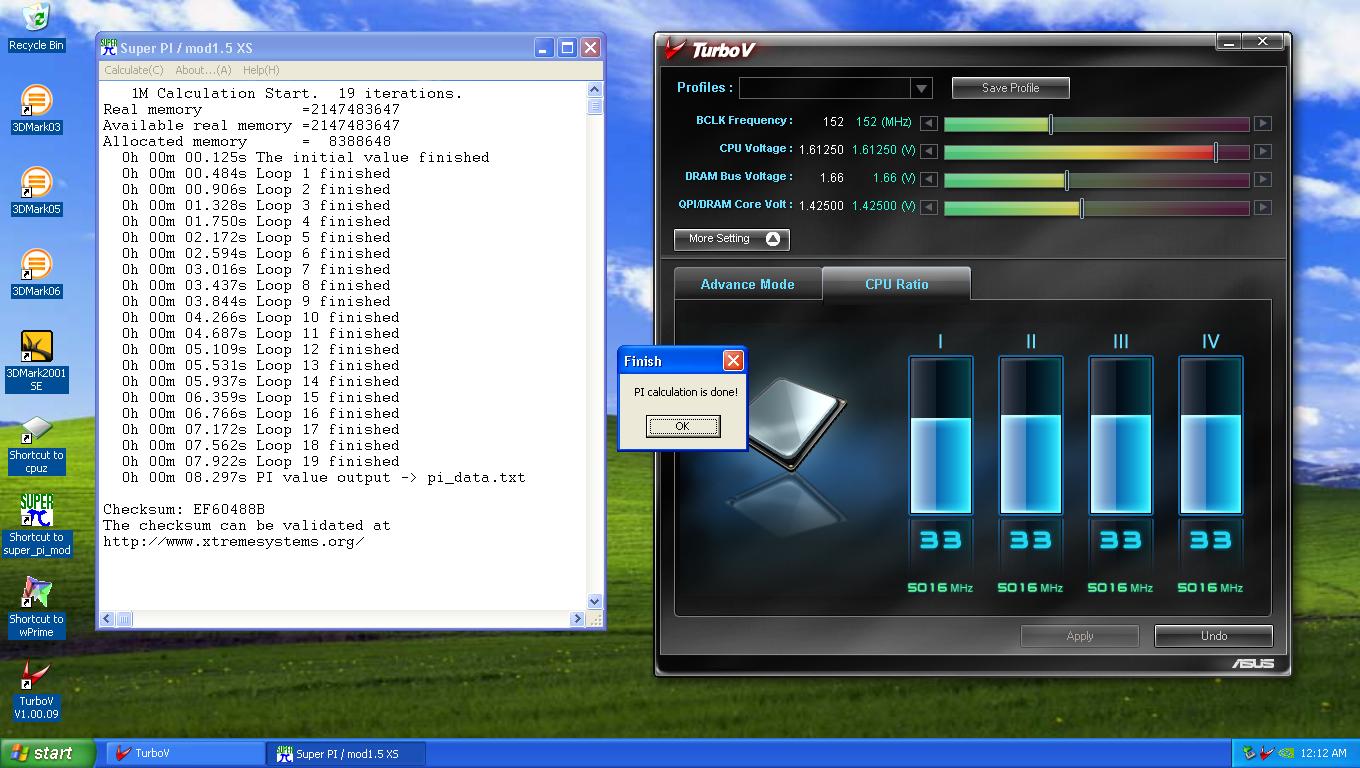Select the 3DMark05 desktop shortcut
1360x768 pixels.
[36, 191]
